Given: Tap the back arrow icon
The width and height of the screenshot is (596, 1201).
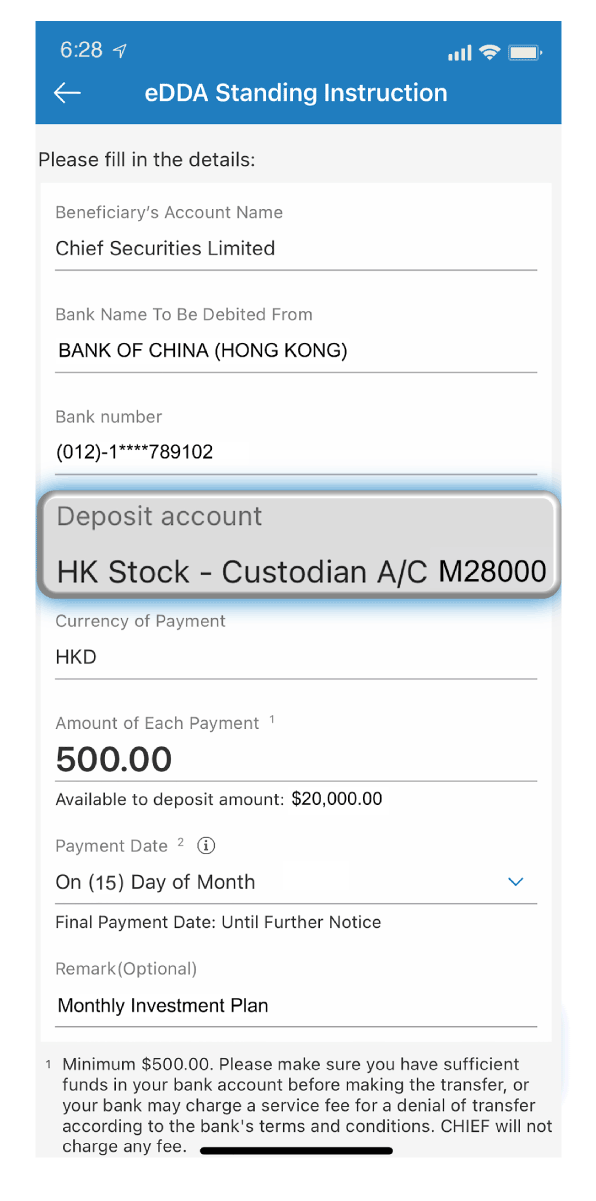Looking at the screenshot, I should pyautogui.click(x=67, y=93).
